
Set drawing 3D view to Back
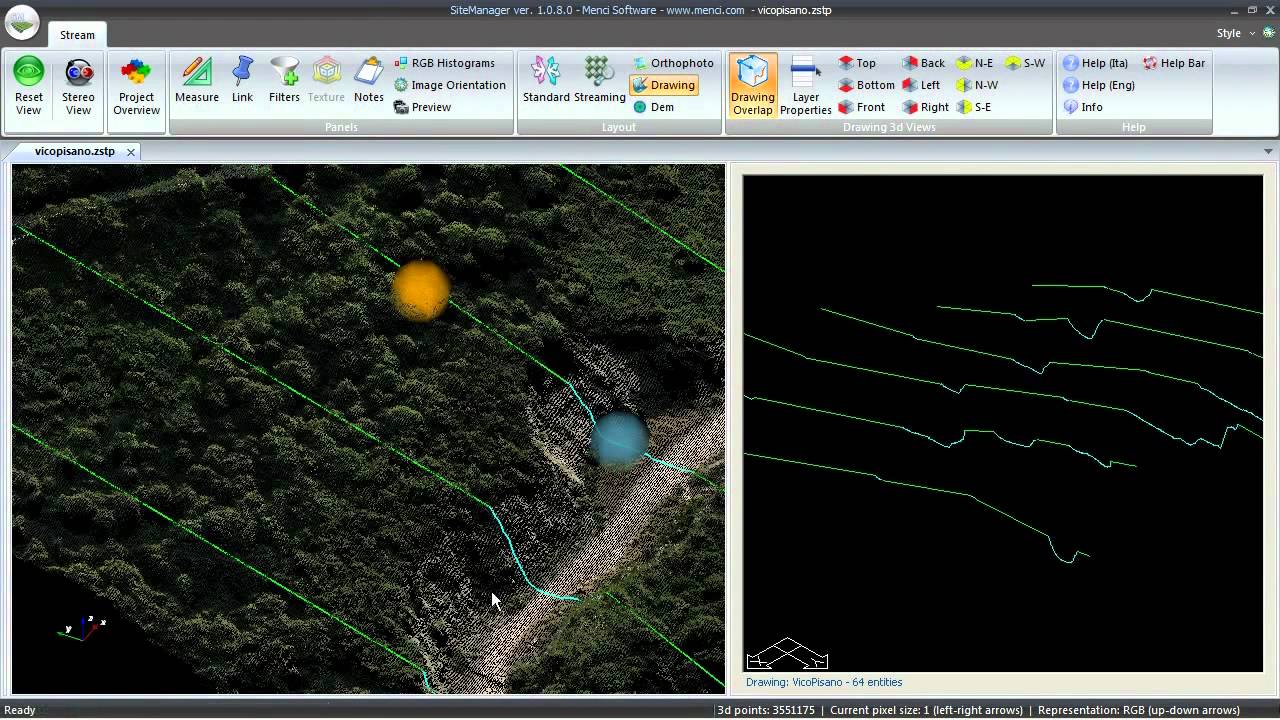(923, 63)
